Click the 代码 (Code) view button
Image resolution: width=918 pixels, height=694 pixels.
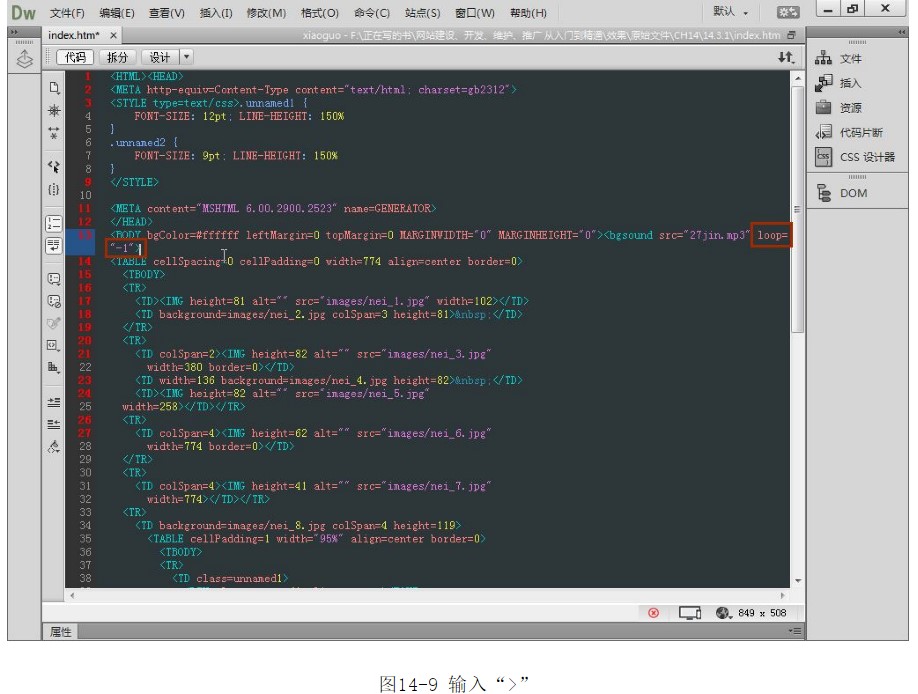(x=76, y=58)
